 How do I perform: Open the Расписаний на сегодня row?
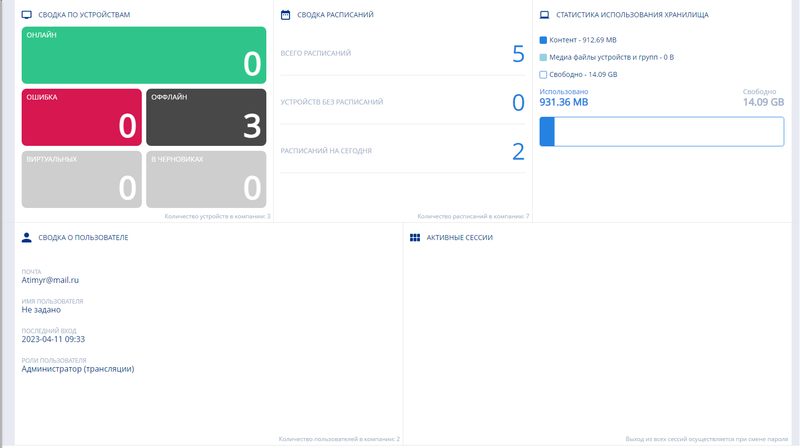coord(402,151)
